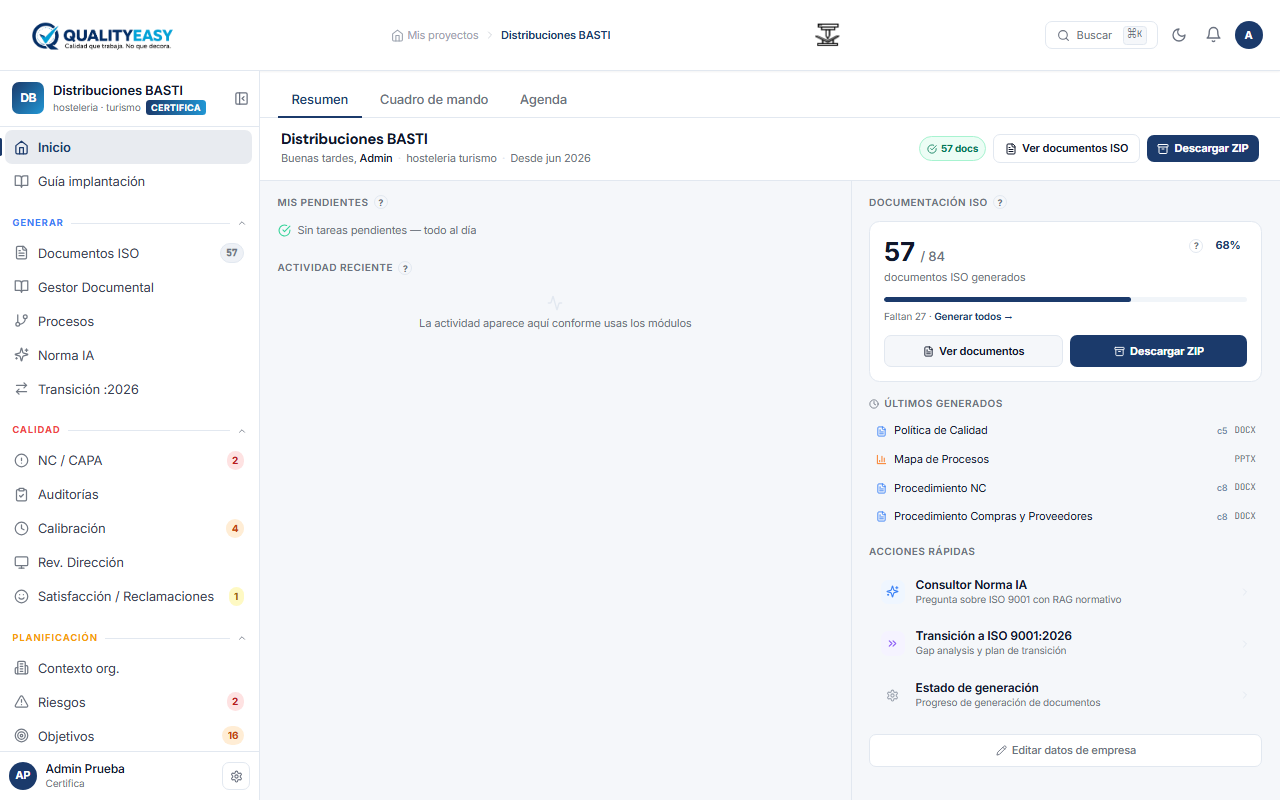Click the AP user avatar

pos(23,775)
